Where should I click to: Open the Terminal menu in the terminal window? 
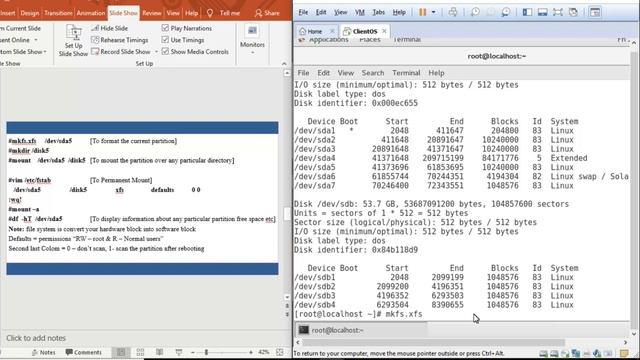tap(406, 73)
